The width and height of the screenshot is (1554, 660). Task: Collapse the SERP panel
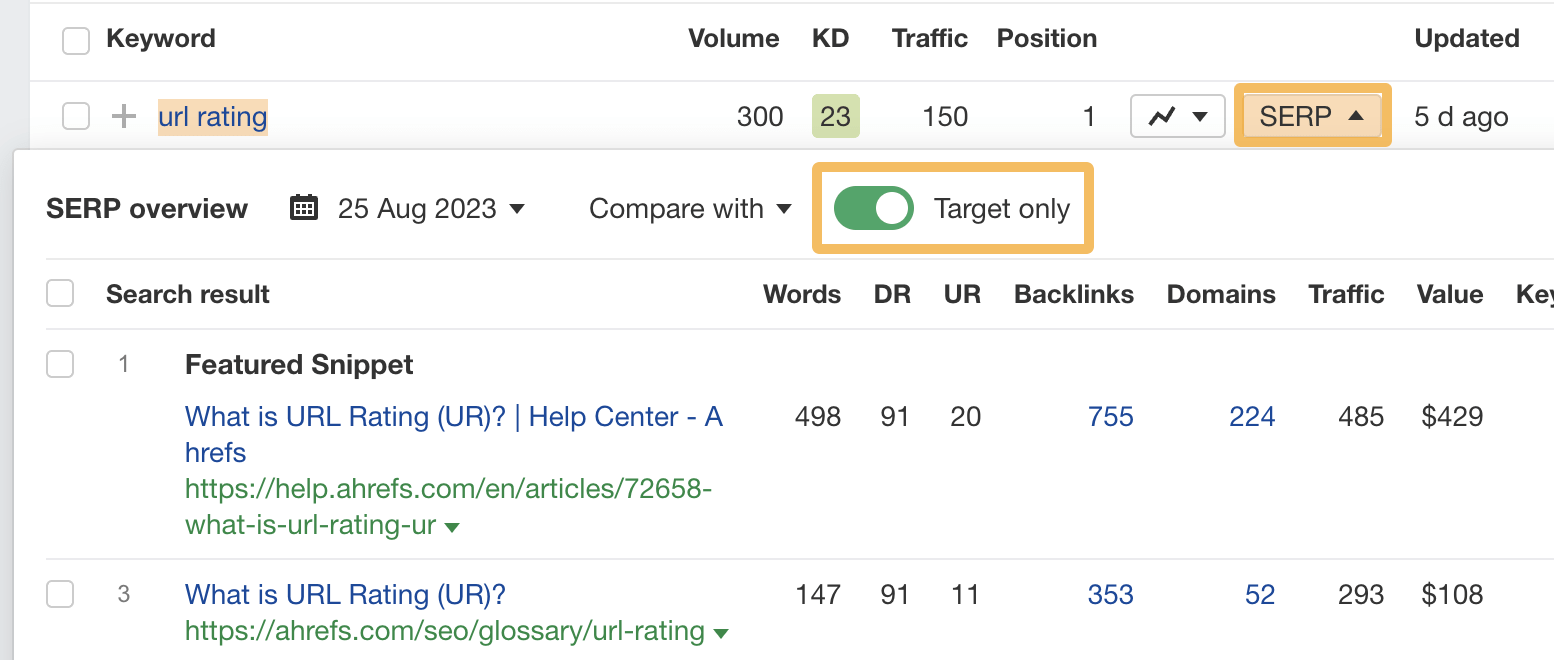coord(1311,115)
